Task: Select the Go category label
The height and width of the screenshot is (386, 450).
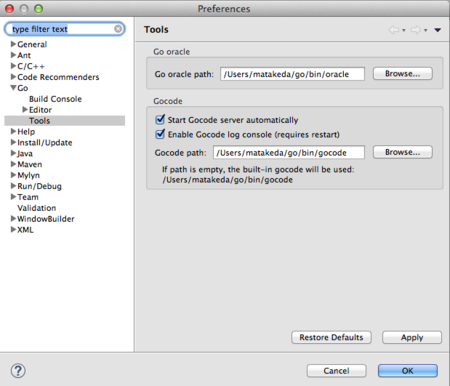Action: pos(23,88)
